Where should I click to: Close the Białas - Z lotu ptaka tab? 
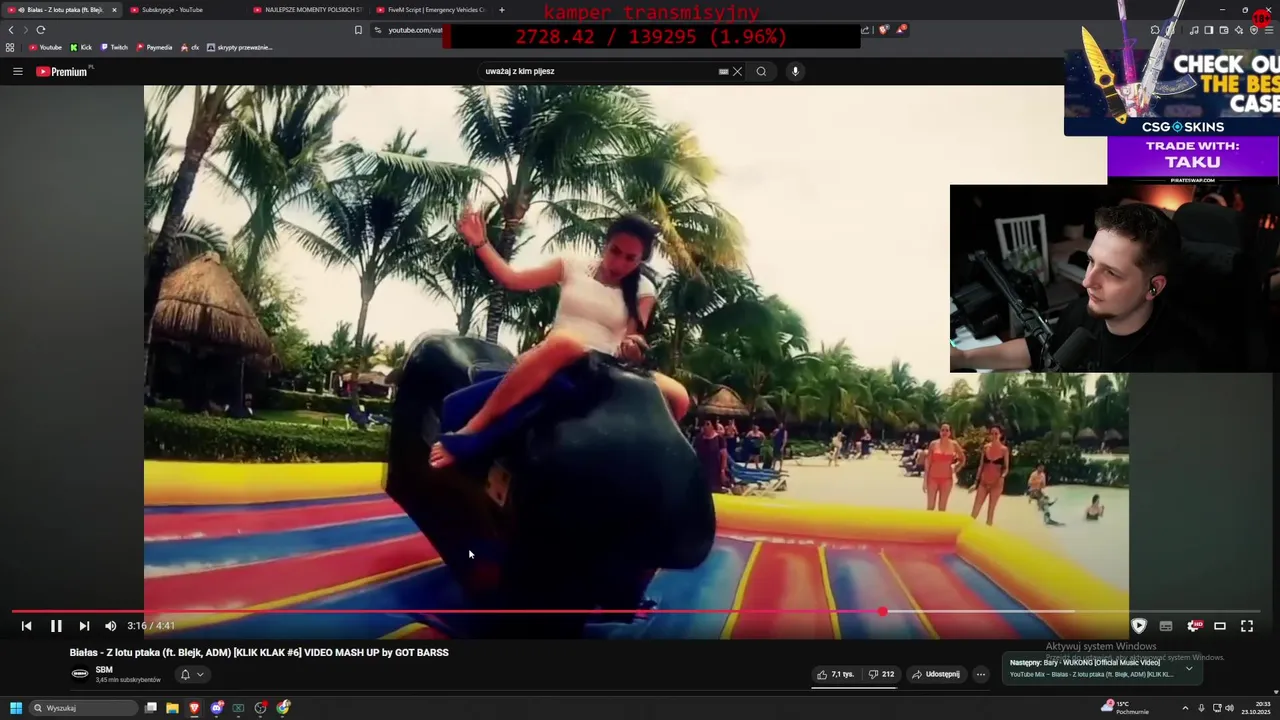[x=114, y=10]
